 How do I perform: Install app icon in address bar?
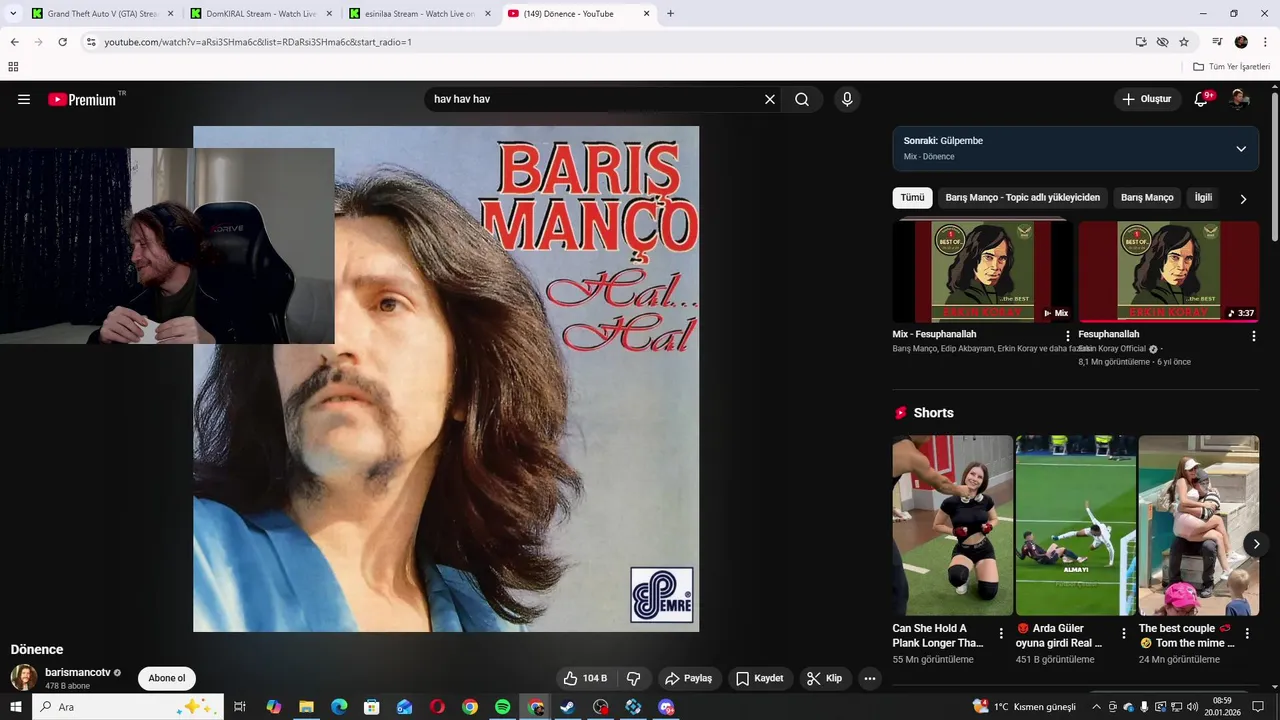tap(1141, 42)
